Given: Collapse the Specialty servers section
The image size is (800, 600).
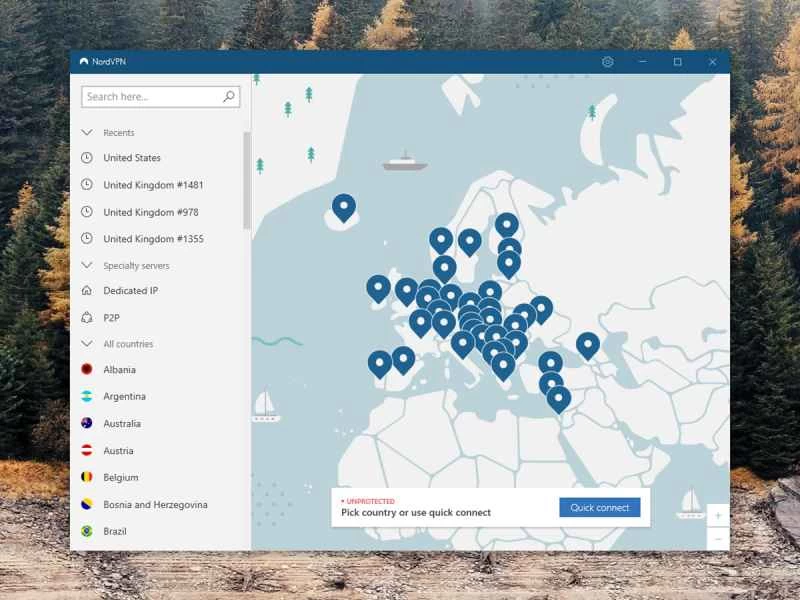Looking at the screenshot, I should tap(88, 265).
